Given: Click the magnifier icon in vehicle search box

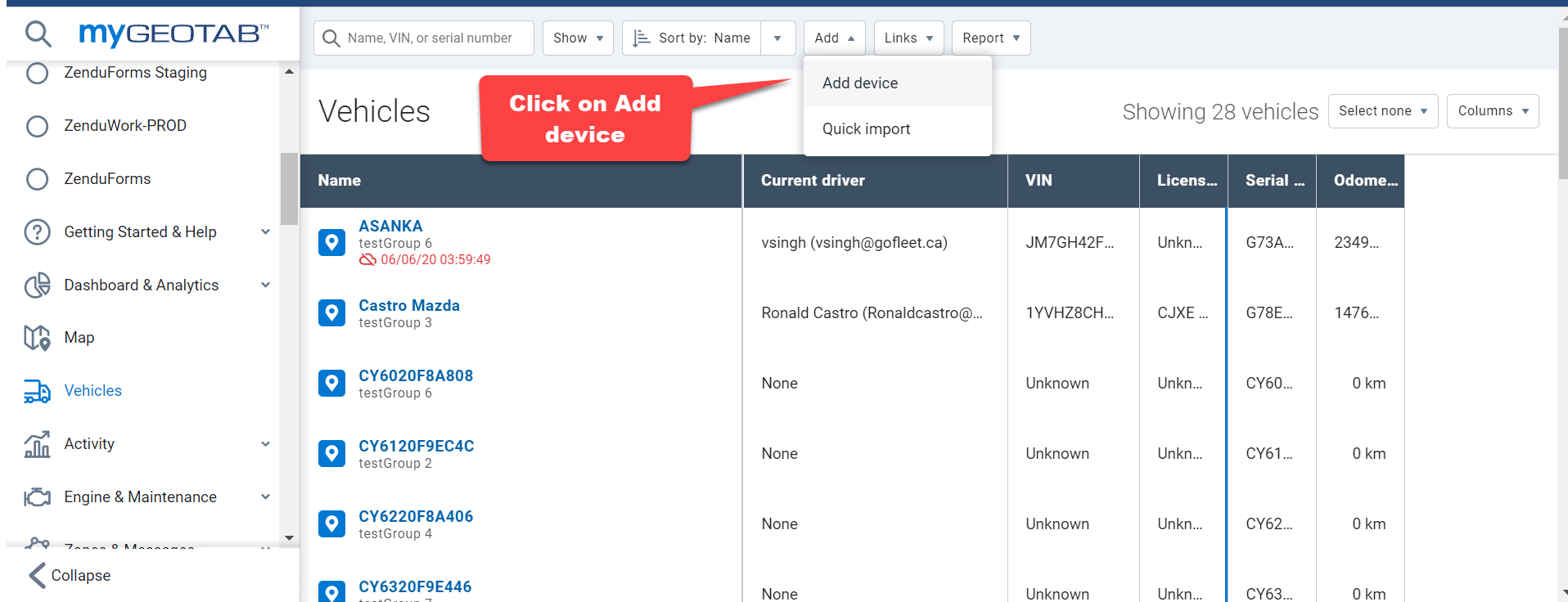Looking at the screenshot, I should coord(331,38).
